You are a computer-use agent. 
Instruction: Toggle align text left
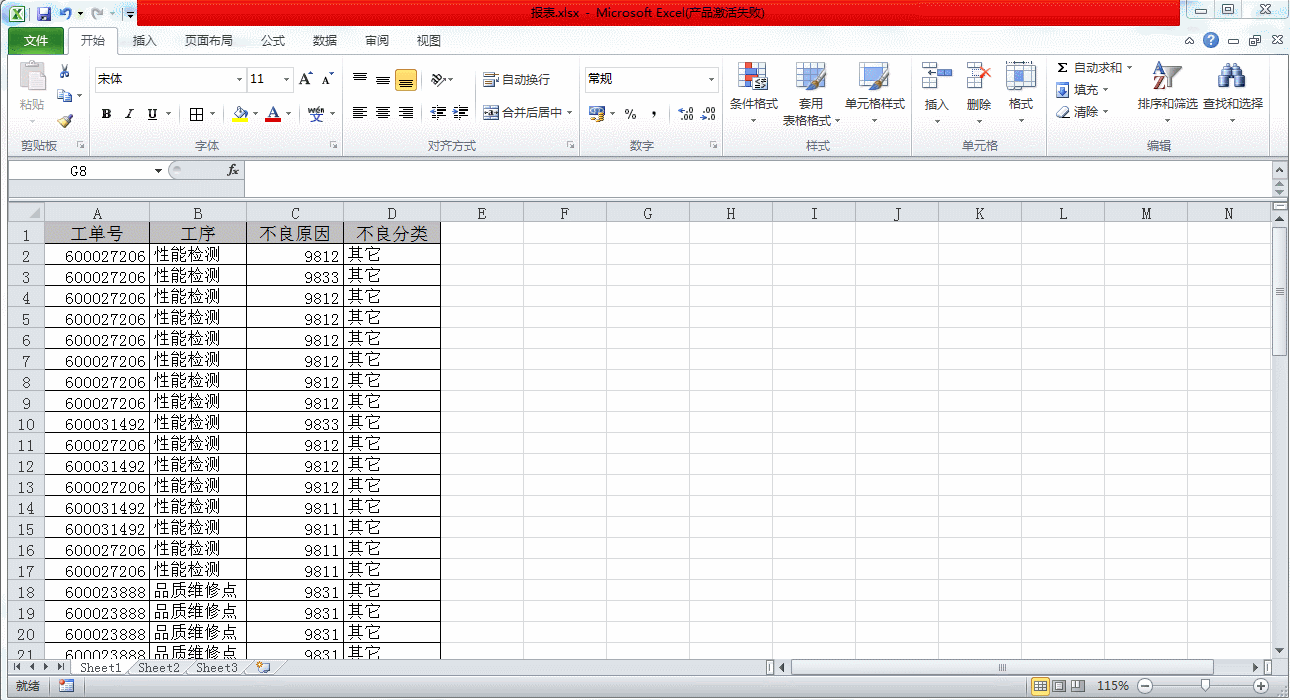pos(360,113)
